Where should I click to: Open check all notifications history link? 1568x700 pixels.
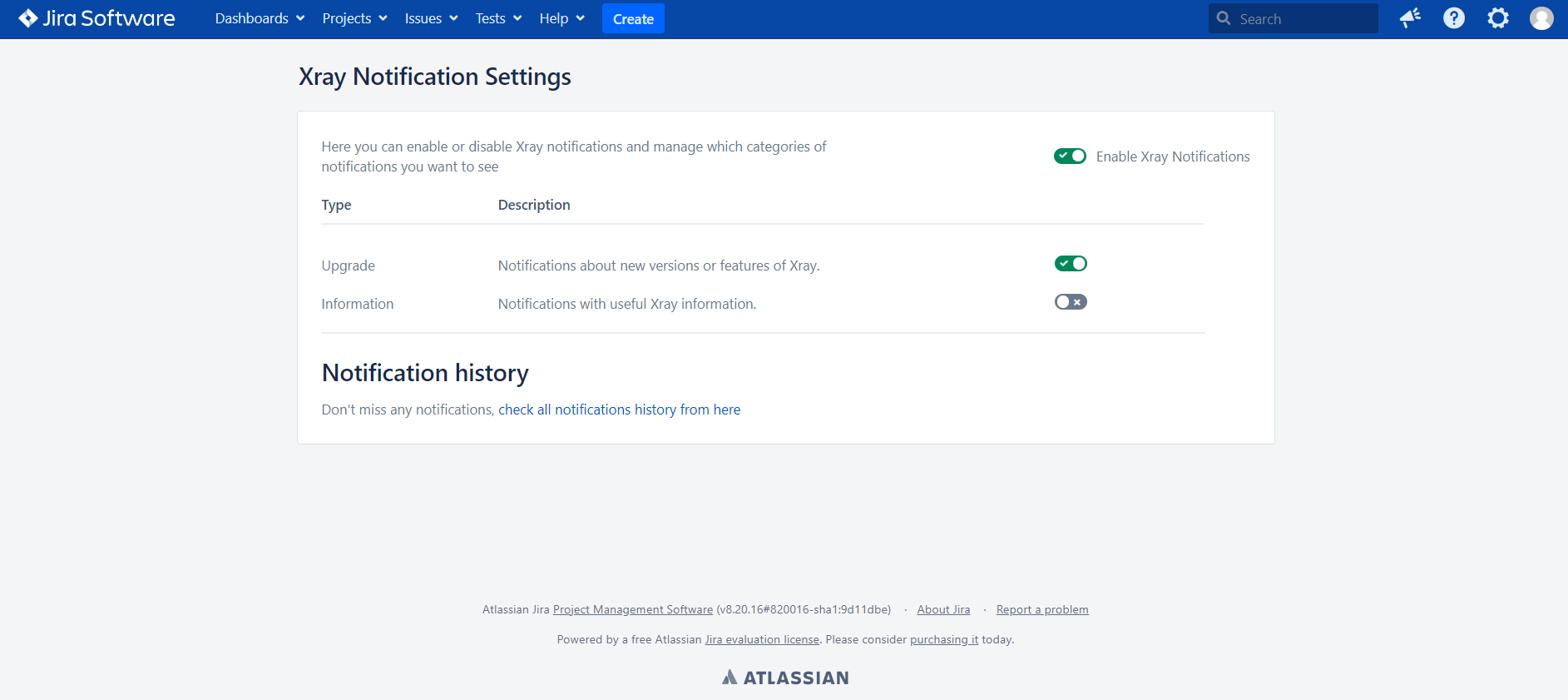click(x=619, y=410)
